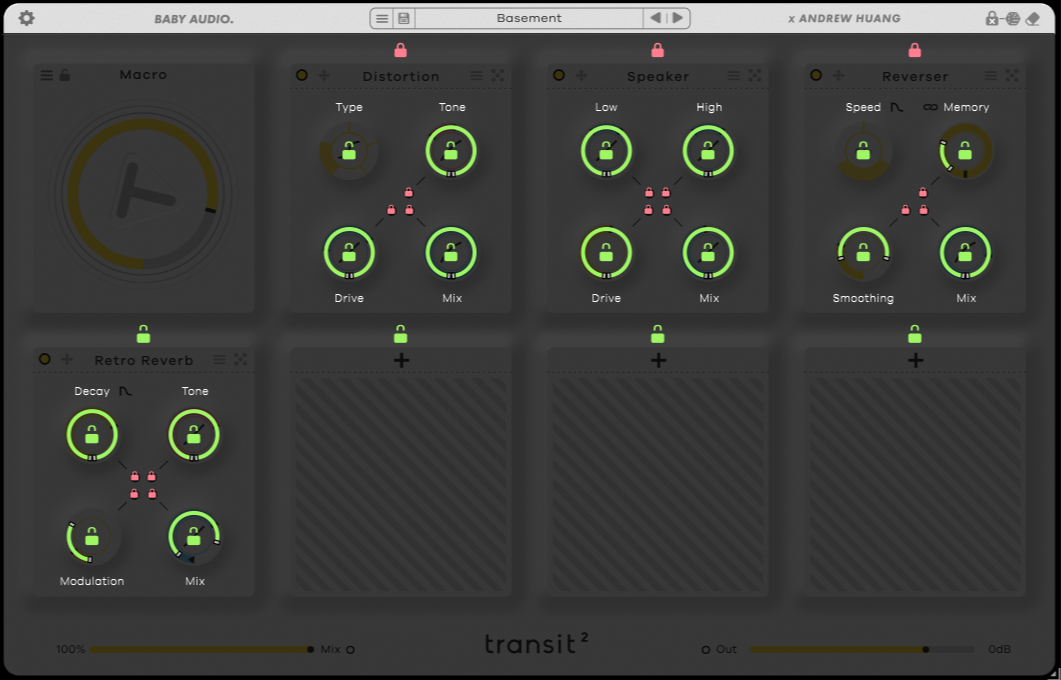This screenshot has height=680, width=1061.
Task: Toggle lock on Distortion Type knob
Action: pos(348,151)
